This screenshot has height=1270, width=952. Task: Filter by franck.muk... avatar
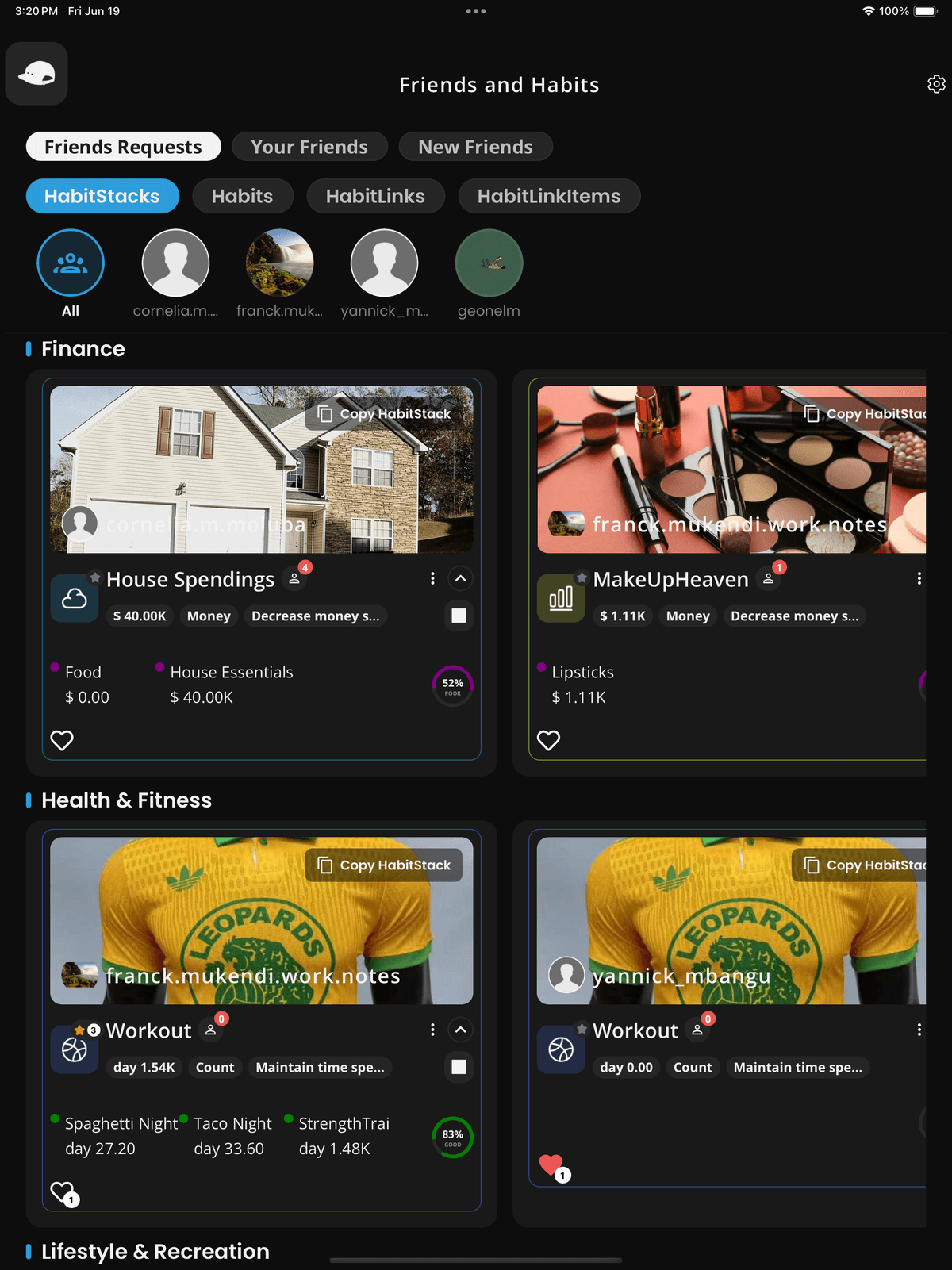[280, 263]
